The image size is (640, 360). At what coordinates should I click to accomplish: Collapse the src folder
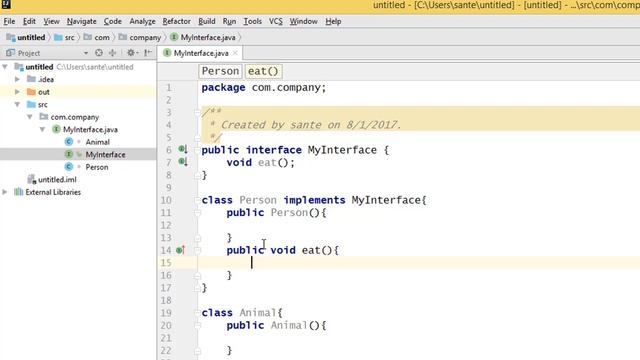17,104
